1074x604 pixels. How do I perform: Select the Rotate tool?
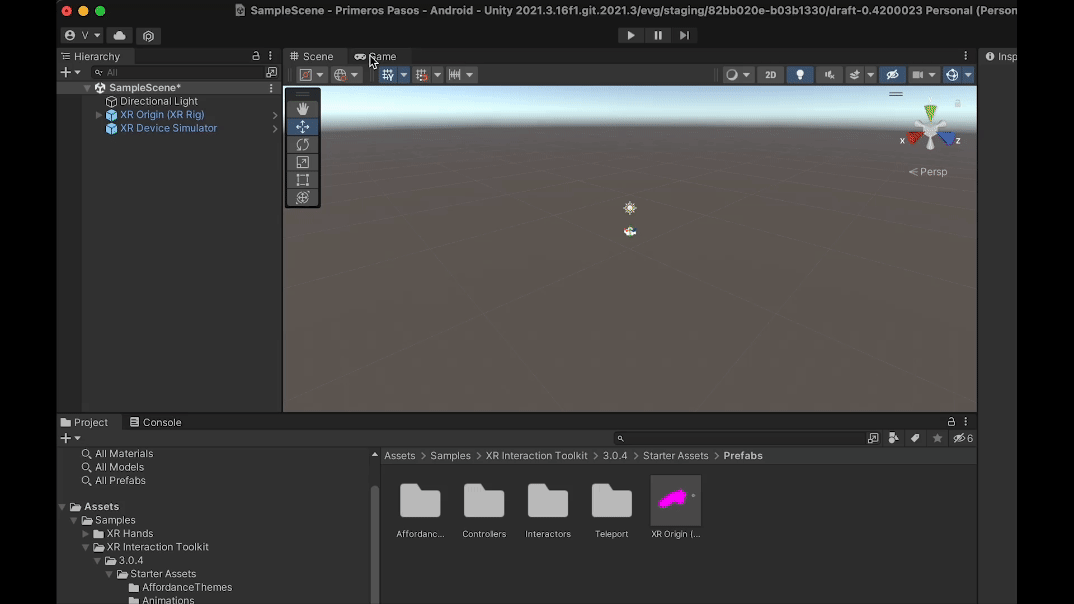[303, 144]
